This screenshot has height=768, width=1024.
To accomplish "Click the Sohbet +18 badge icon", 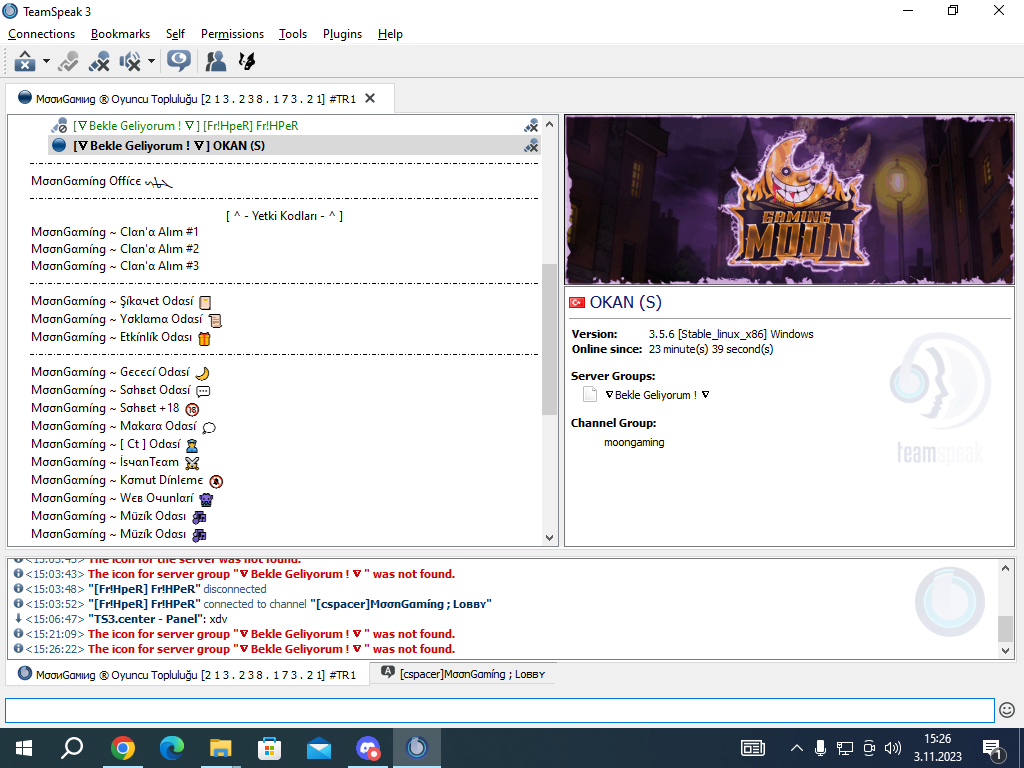I will [x=192, y=409].
